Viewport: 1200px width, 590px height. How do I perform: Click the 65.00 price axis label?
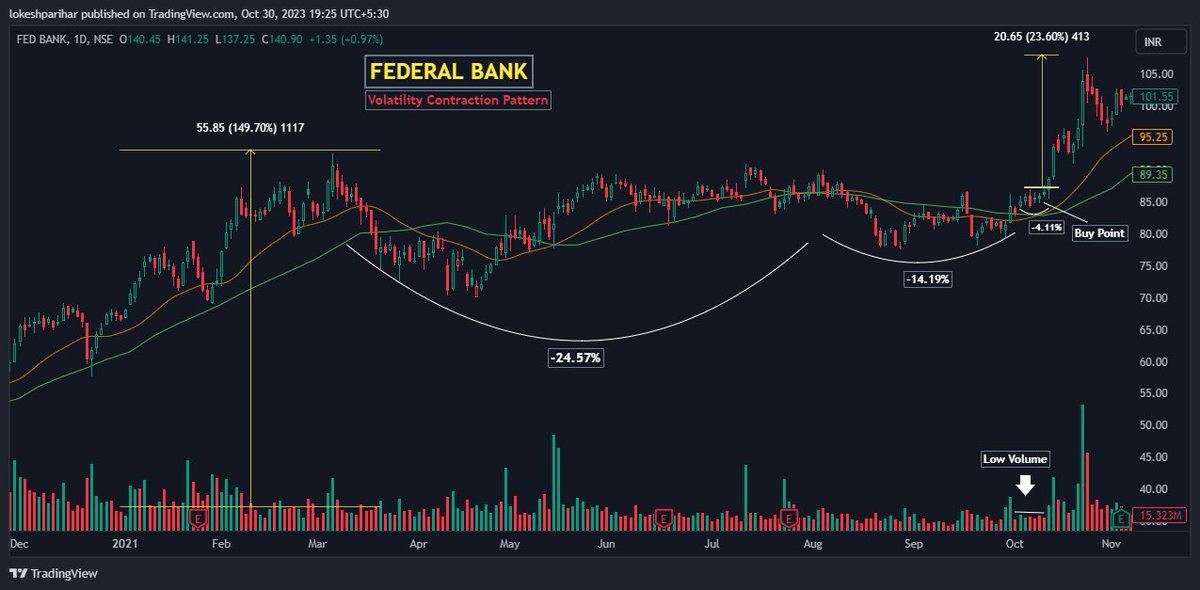pyautogui.click(x=1154, y=329)
